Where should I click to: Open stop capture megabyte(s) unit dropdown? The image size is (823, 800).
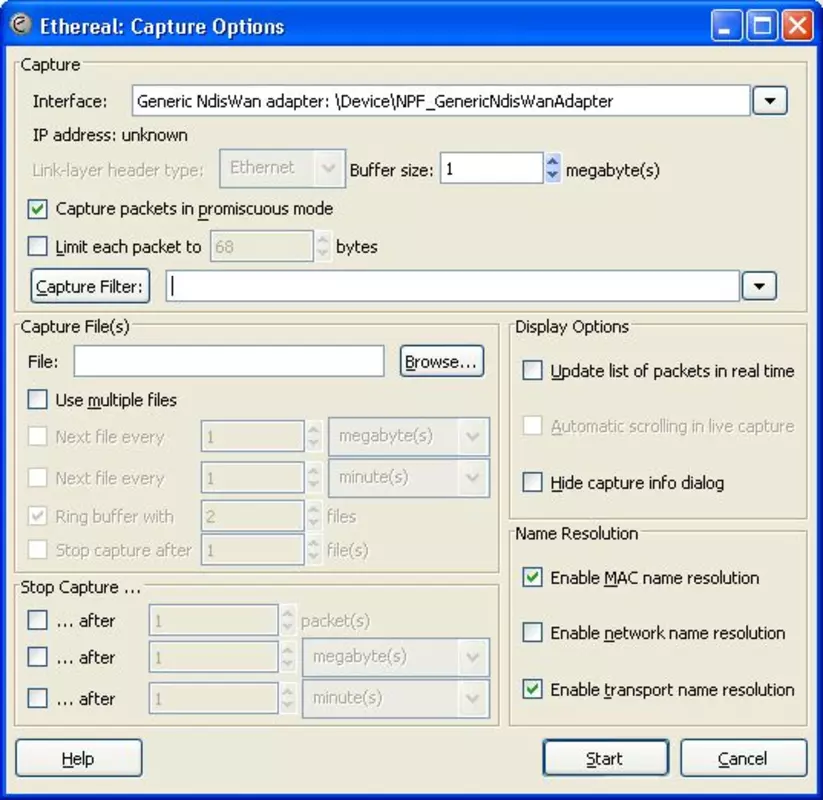pos(396,657)
